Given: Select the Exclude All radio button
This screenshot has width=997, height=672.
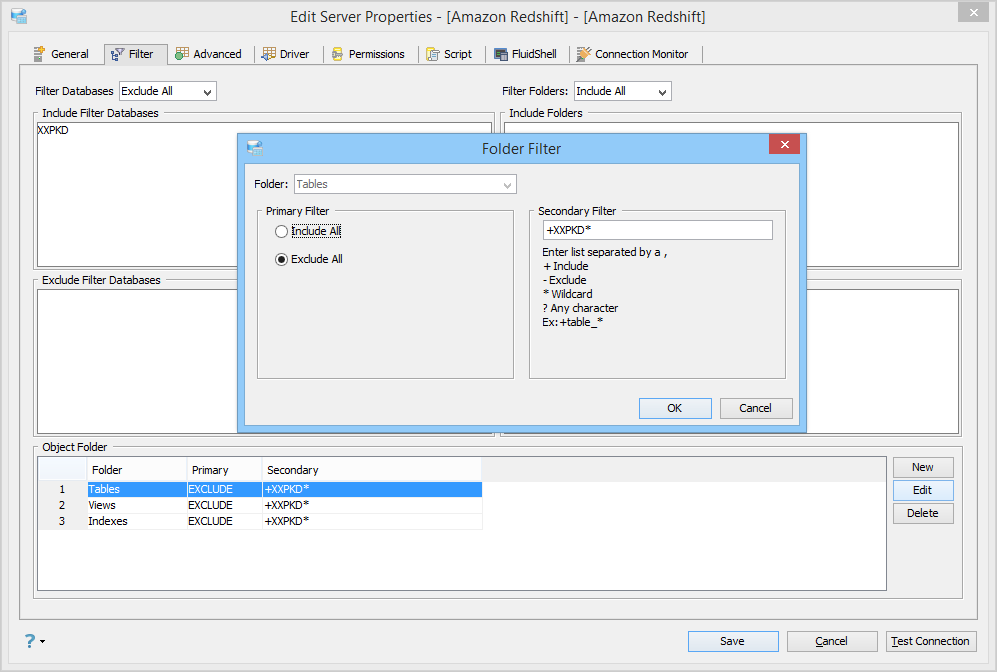Looking at the screenshot, I should (281, 259).
